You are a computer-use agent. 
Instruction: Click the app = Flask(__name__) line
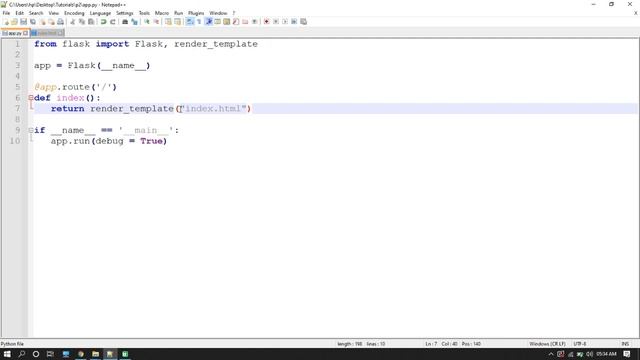tap(92, 66)
